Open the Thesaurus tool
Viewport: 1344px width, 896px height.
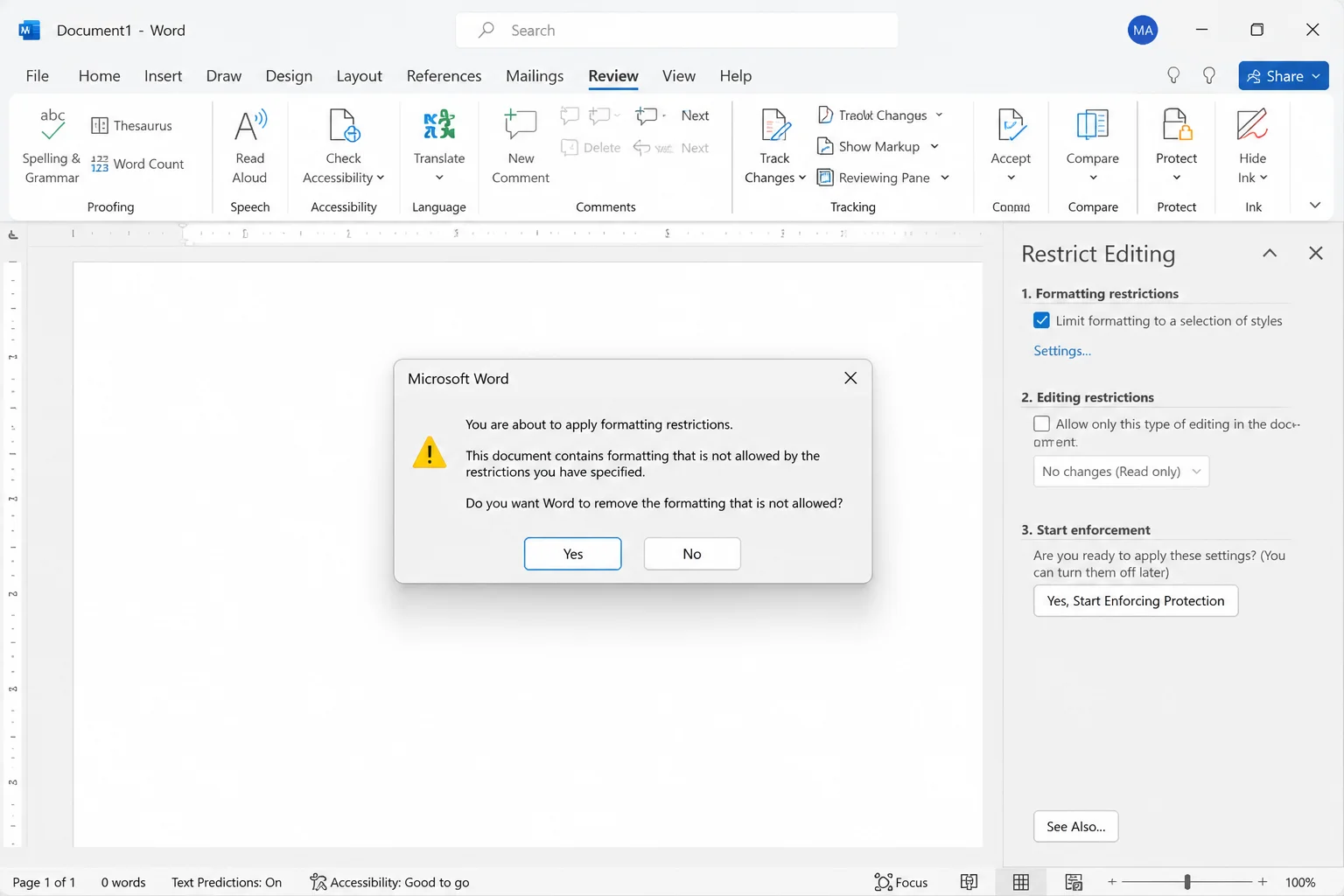point(132,126)
